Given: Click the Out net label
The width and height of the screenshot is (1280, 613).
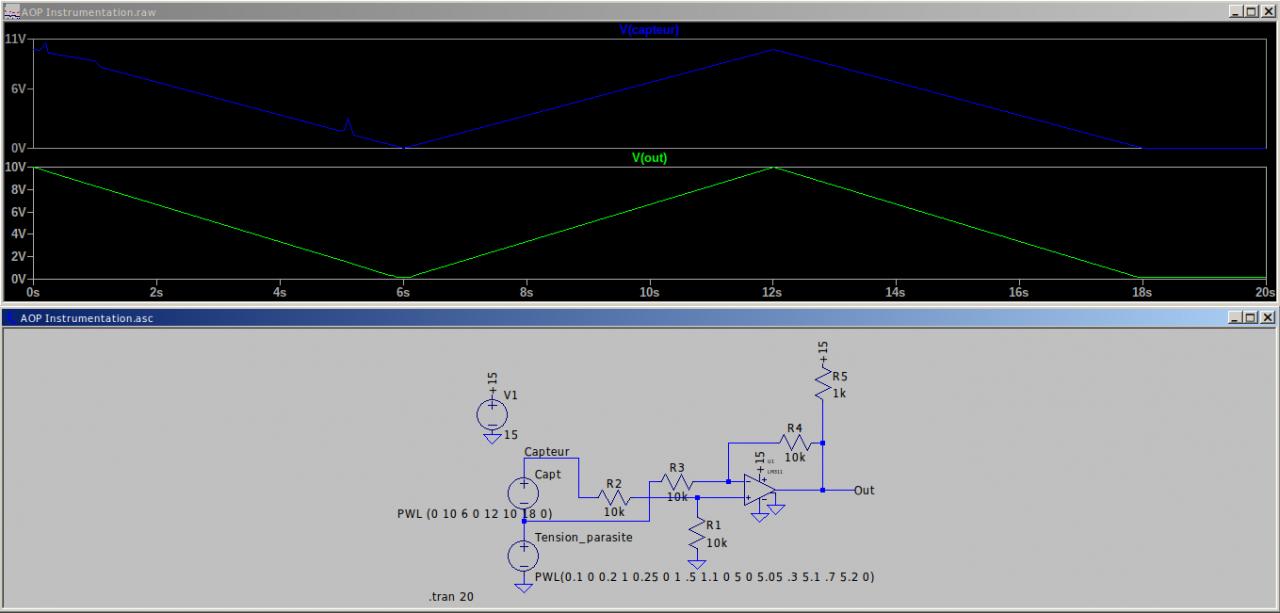Looking at the screenshot, I should [864, 490].
